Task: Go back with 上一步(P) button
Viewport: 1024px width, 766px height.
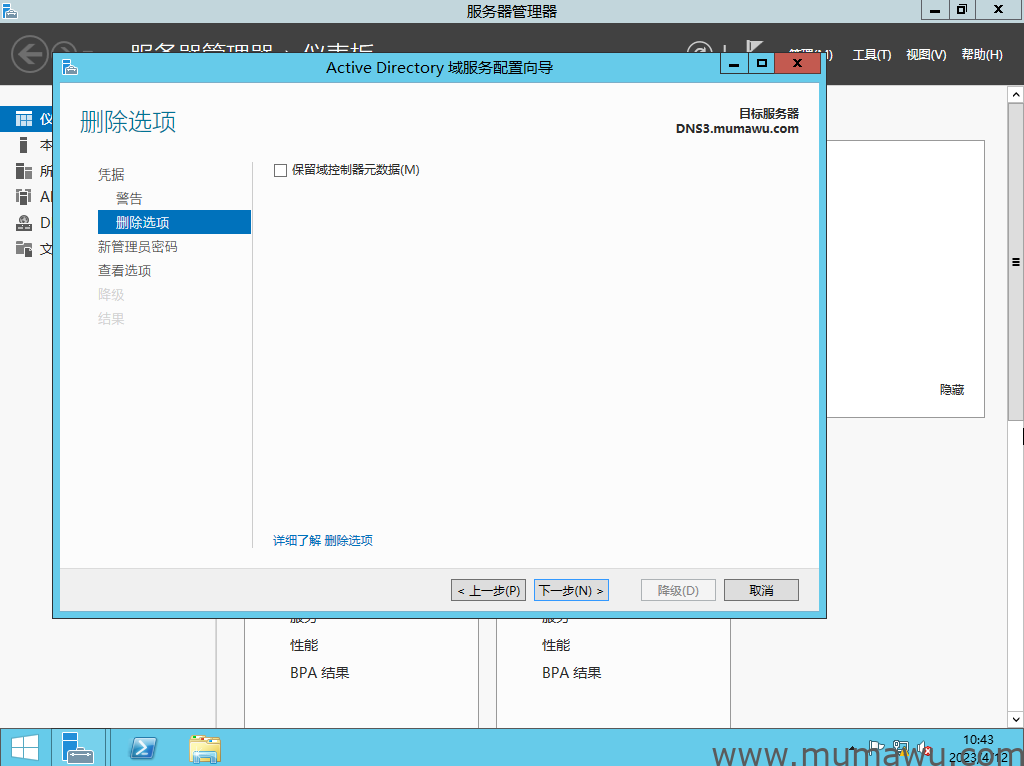Action: 488,590
